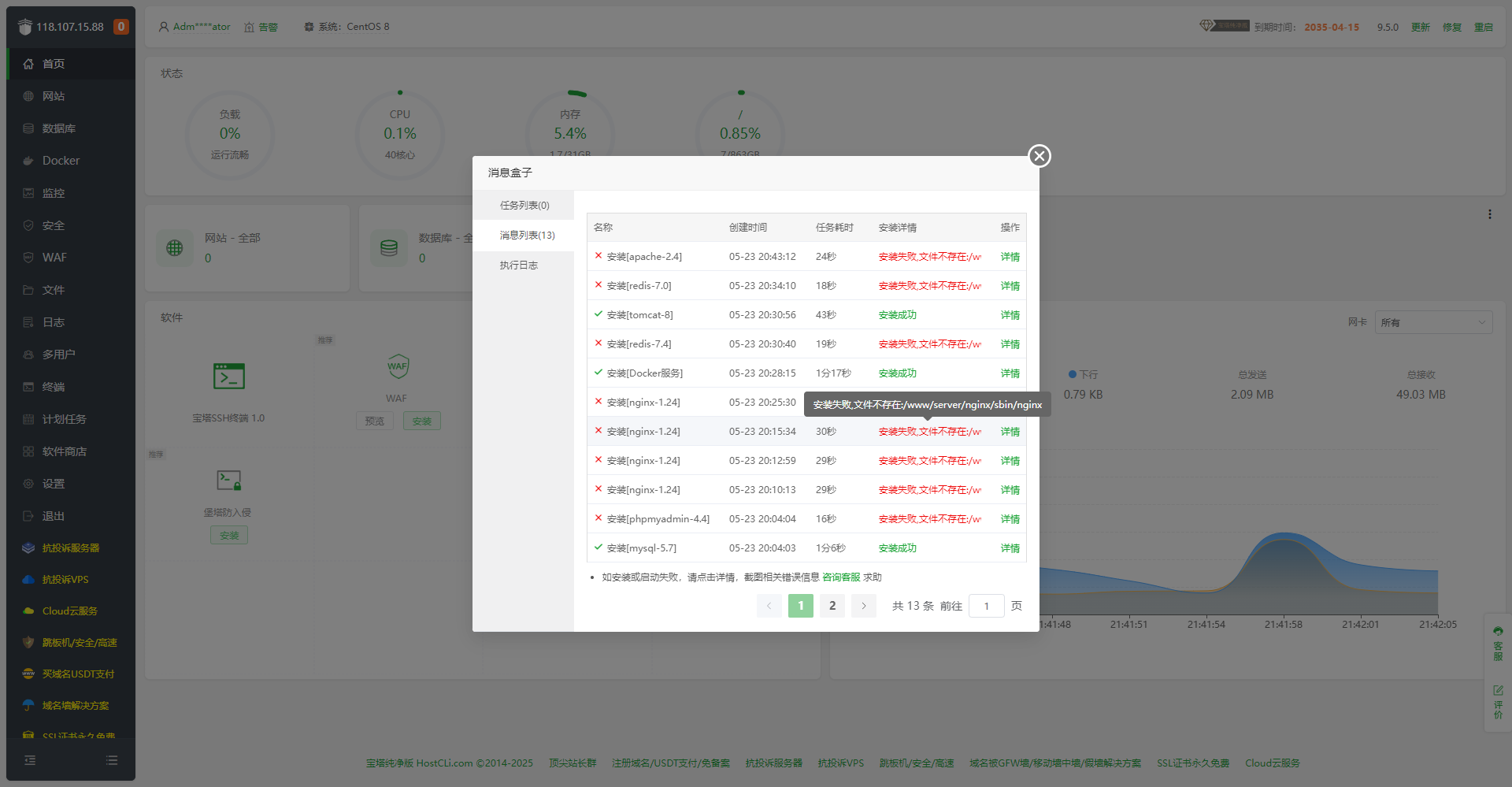
Task: Click the next page arrow
Action: [864, 606]
